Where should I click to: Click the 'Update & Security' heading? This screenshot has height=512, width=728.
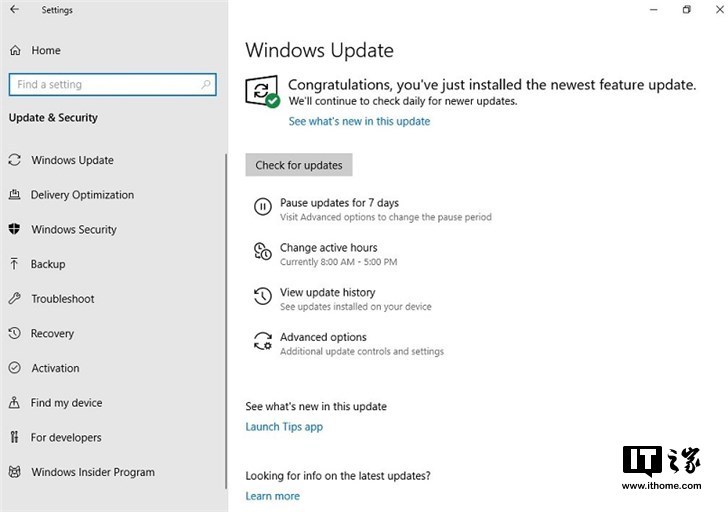(53, 117)
